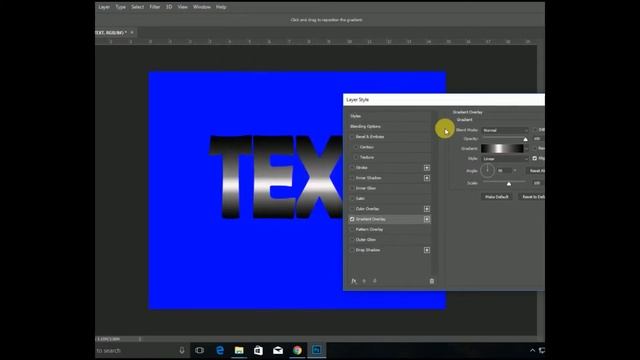This screenshot has width=640, height=360.
Task: Delete effect with trash icon
Action: [432, 281]
